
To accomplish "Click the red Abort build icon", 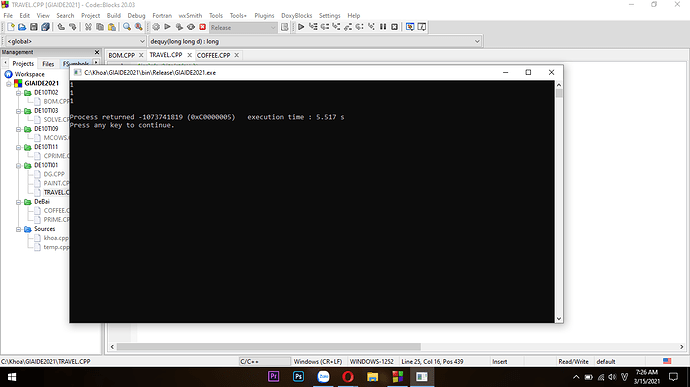I will coord(202,27).
